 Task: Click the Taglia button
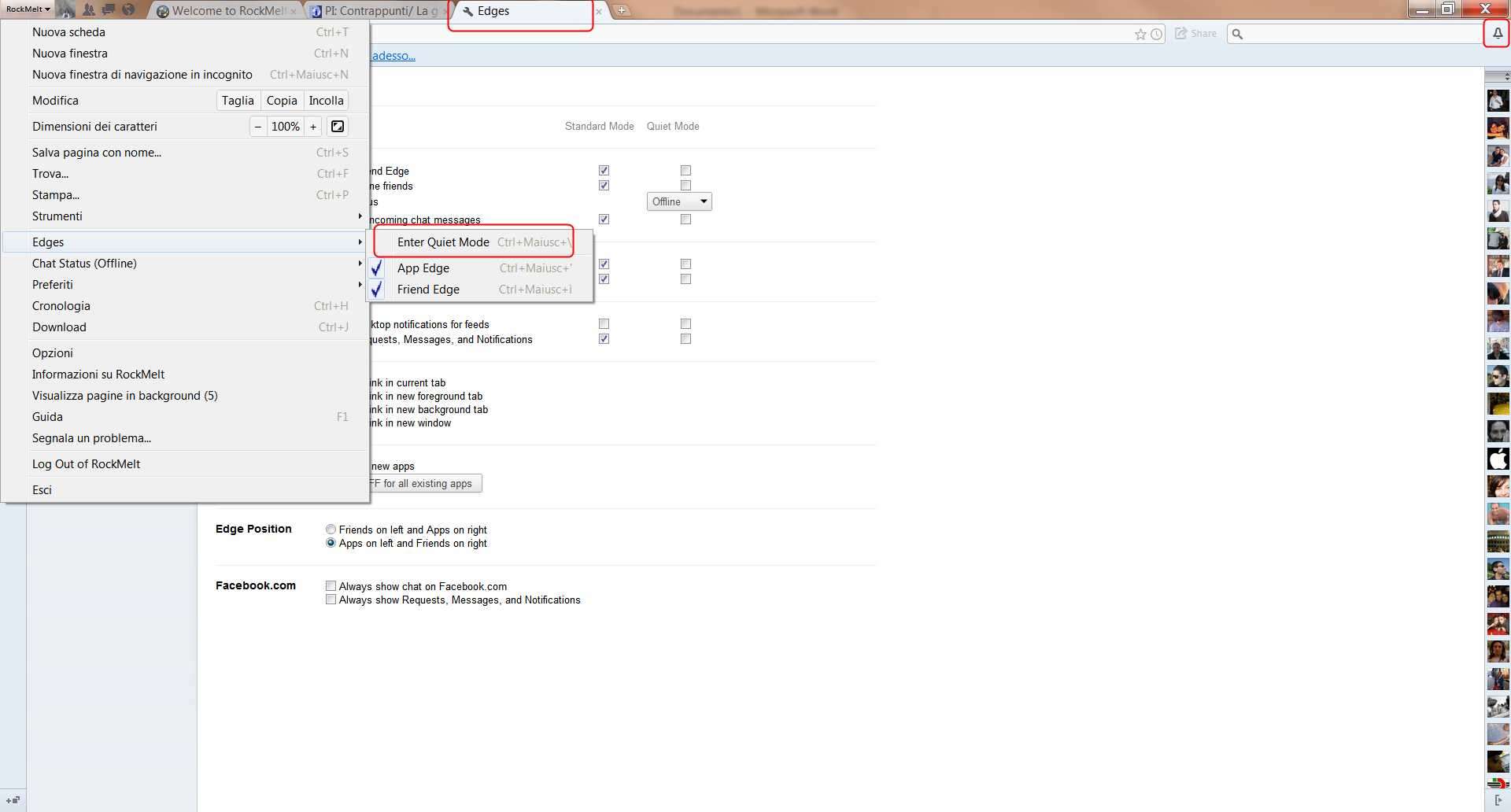[x=238, y=101]
